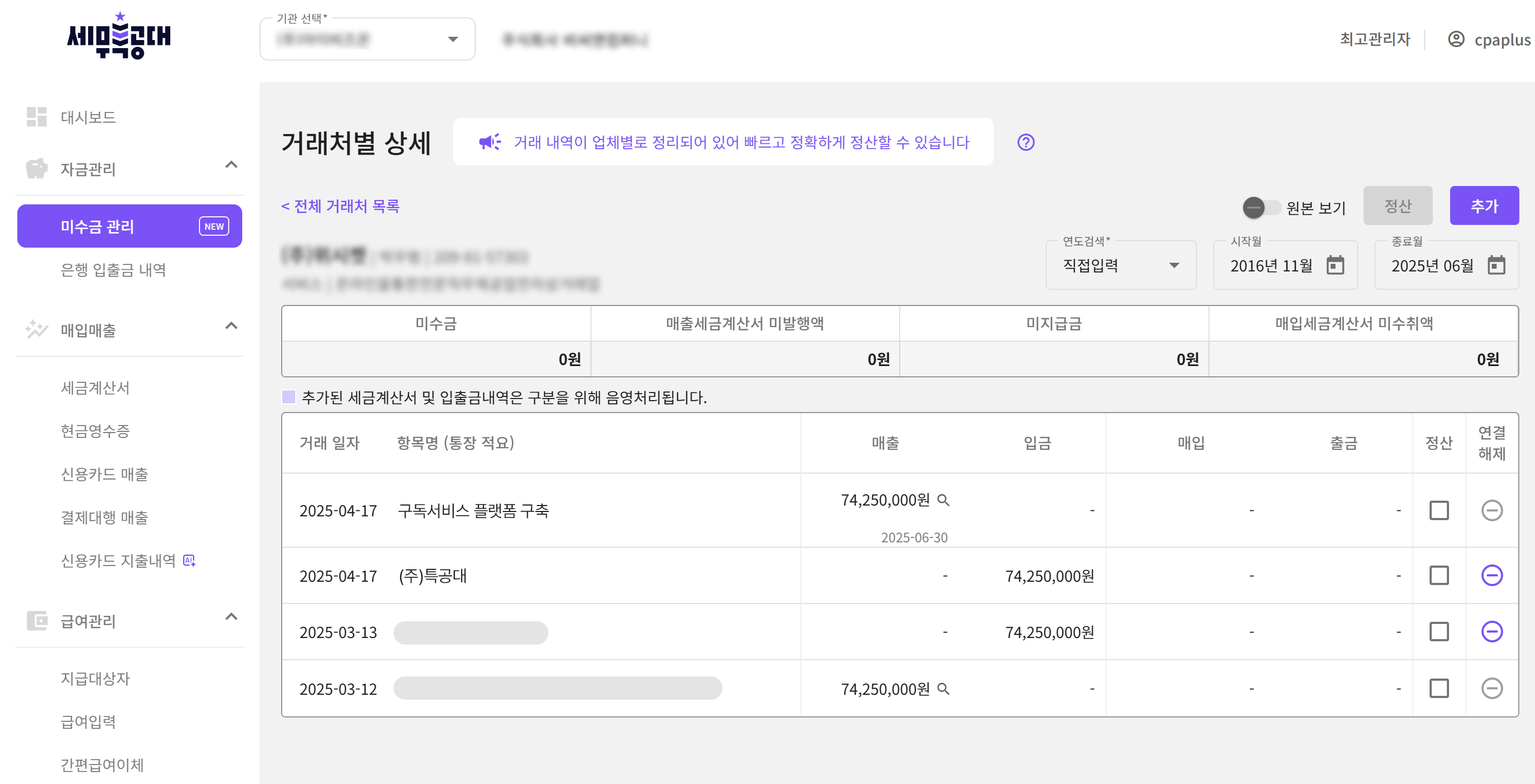Return to 전체 거래처 목록 link
This screenshot has height=784, width=1535.
coord(340,206)
